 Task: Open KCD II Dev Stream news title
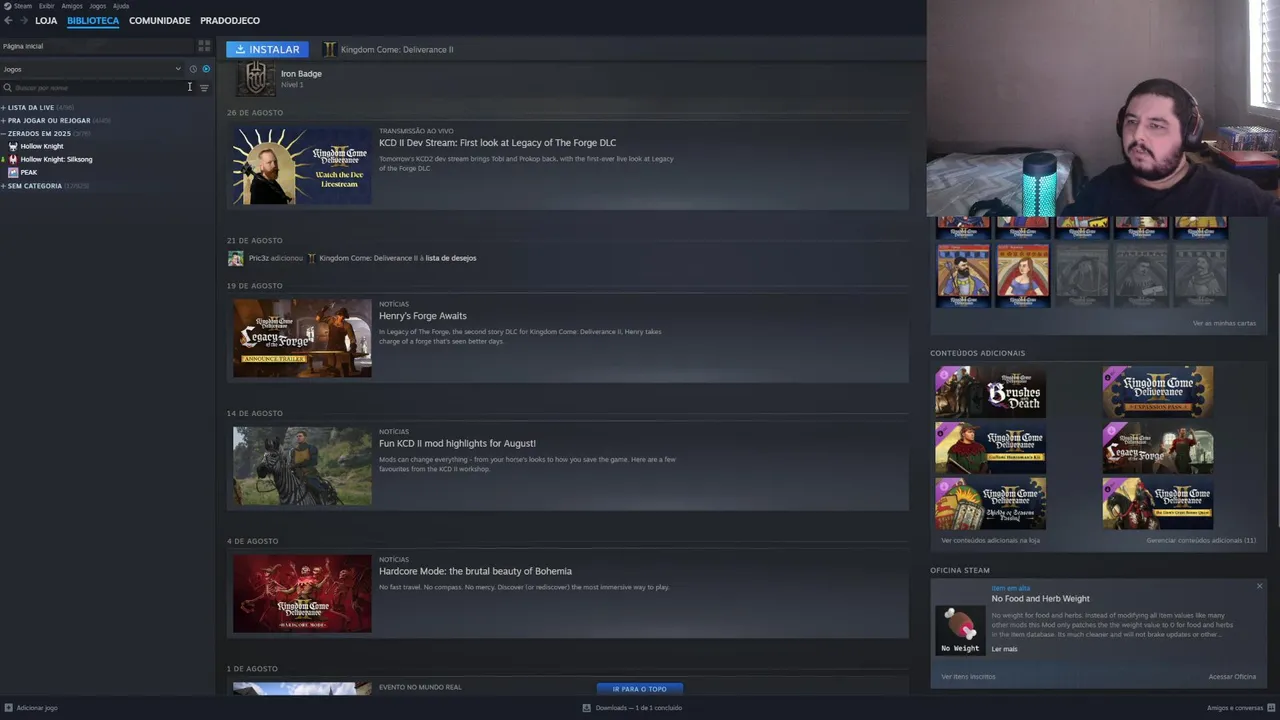[x=497, y=143]
